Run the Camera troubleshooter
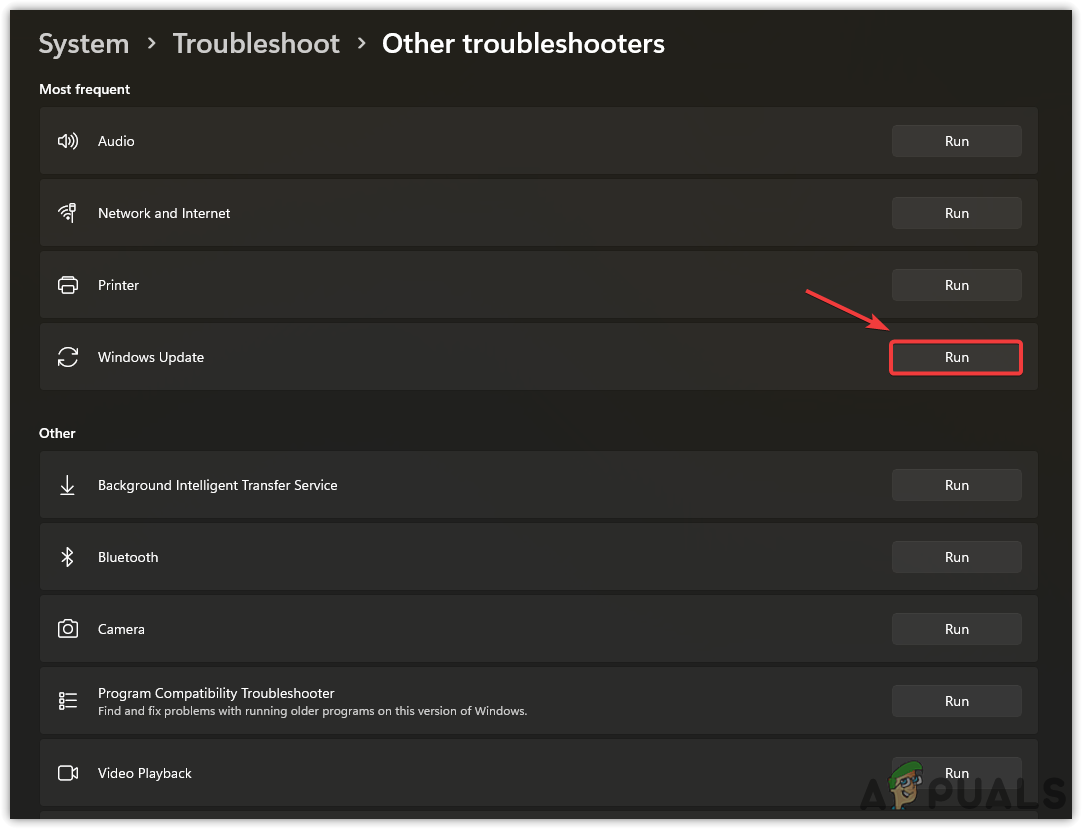Viewport: 1082px width, 829px height. pyautogui.click(x=956, y=629)
